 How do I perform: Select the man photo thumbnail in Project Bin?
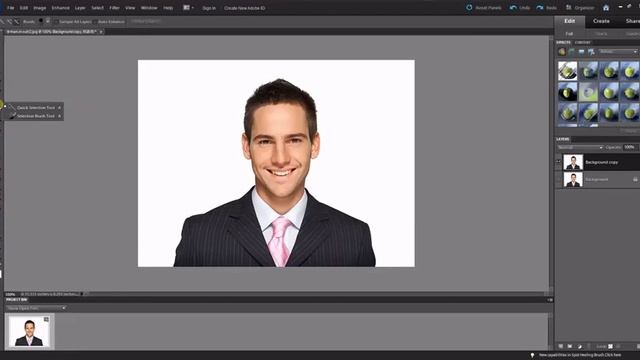pos(29,331)
